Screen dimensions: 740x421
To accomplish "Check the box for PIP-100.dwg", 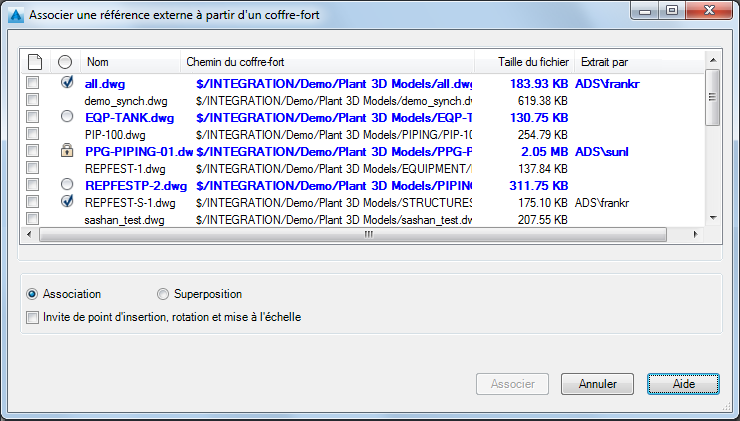I will point(33,134).
